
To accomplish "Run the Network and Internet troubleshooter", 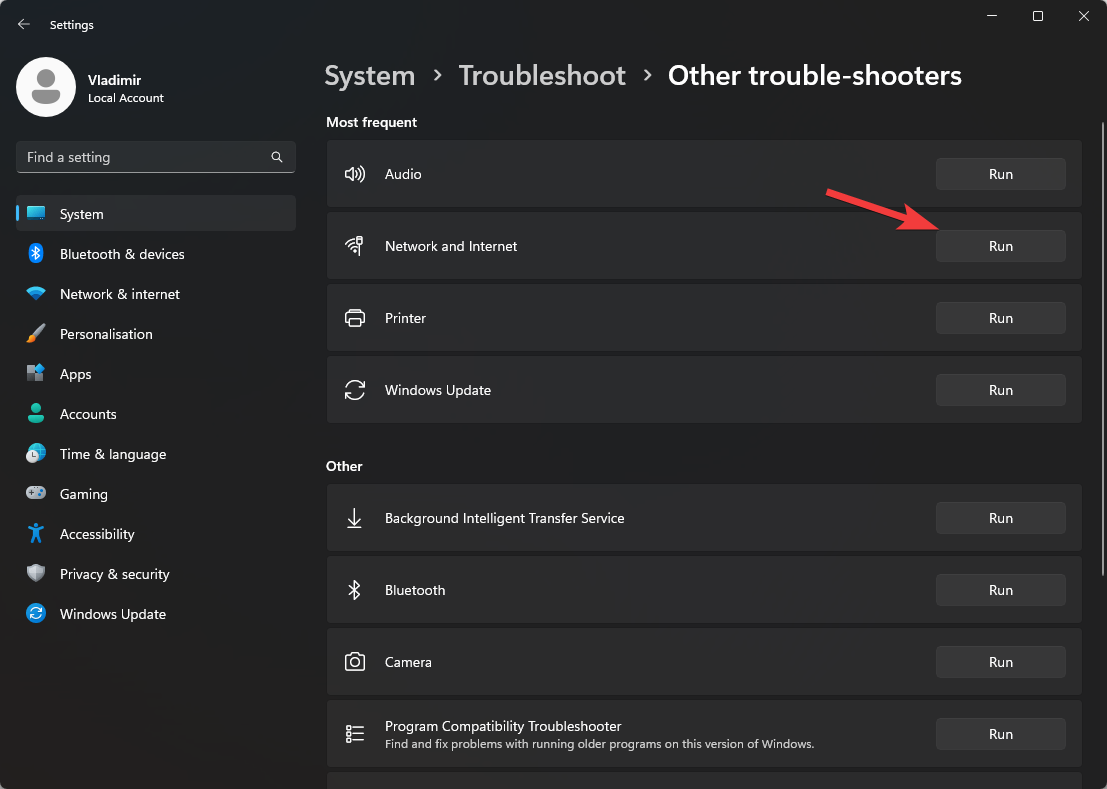I will pos(1000,246).
